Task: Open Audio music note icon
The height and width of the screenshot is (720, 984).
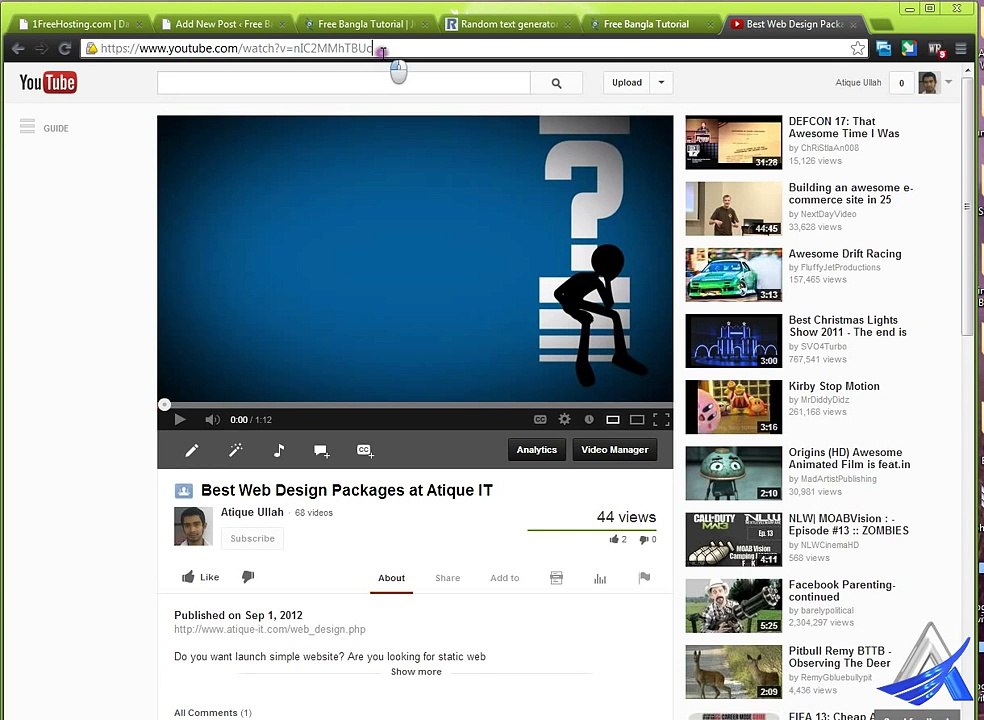Action: click(x=279, y=449)
